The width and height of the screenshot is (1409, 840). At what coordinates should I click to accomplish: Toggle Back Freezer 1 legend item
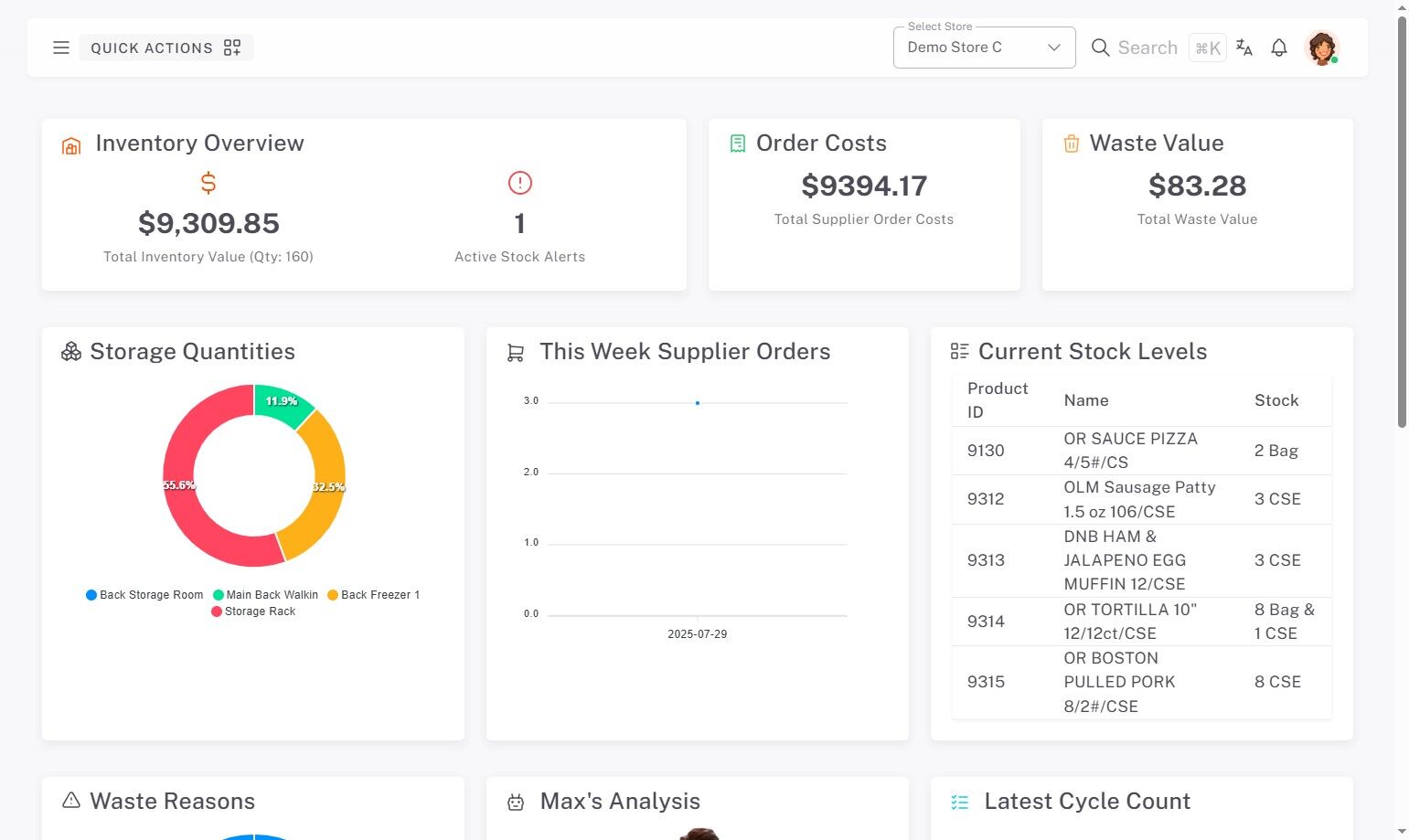pos(374,595)
